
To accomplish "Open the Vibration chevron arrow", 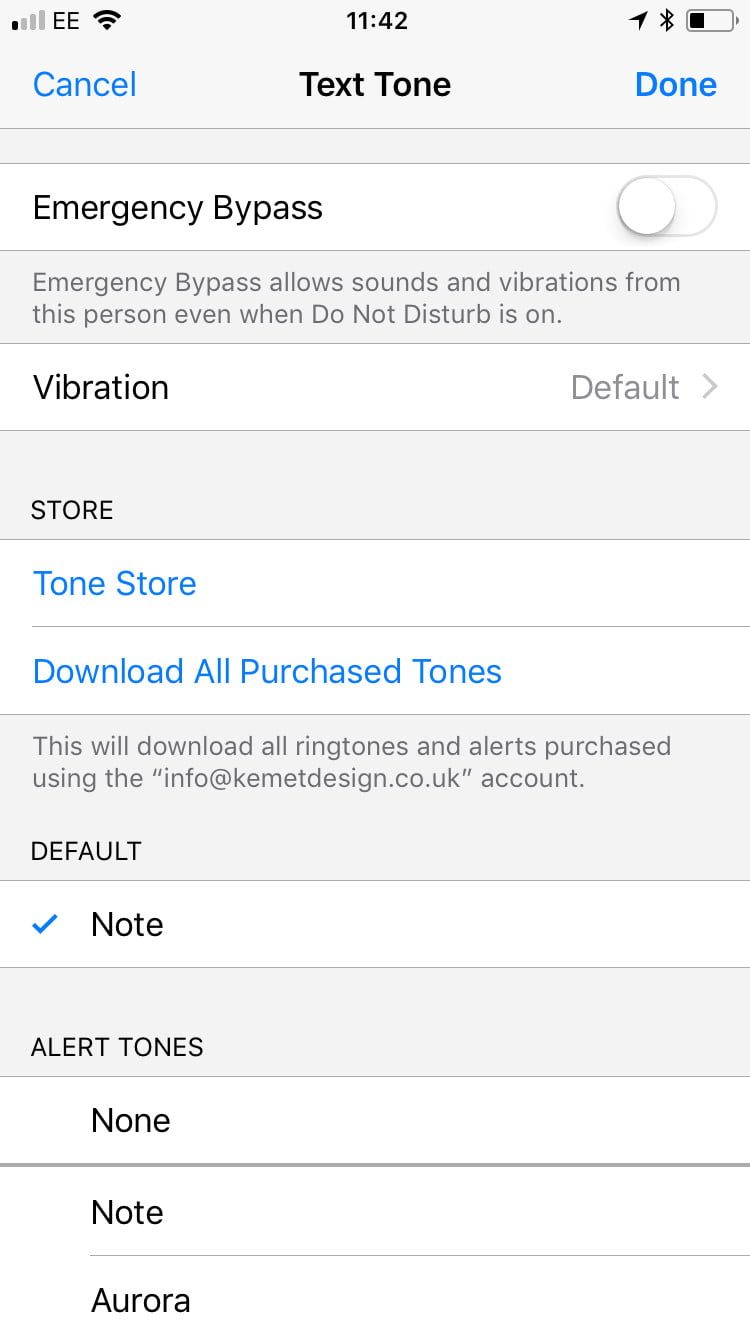I will pyautogui.click(x=710, y=387).
